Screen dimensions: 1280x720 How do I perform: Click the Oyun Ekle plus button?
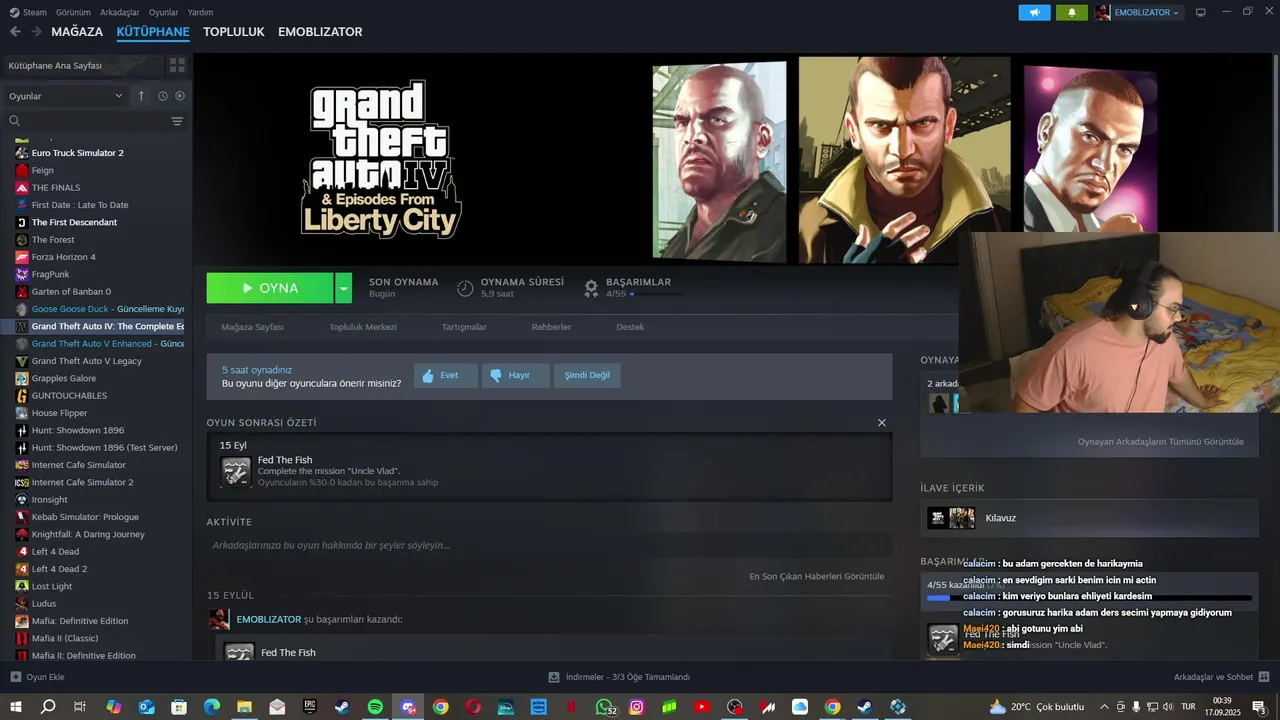click(15, 677)
